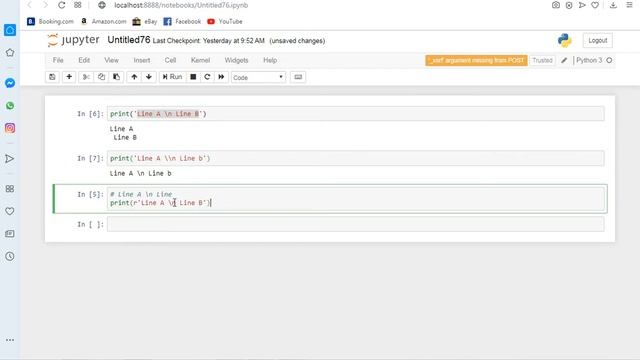Select the In [7]: prompt
The height and width of the screenshot is (360, 640).
coord(90,158)
